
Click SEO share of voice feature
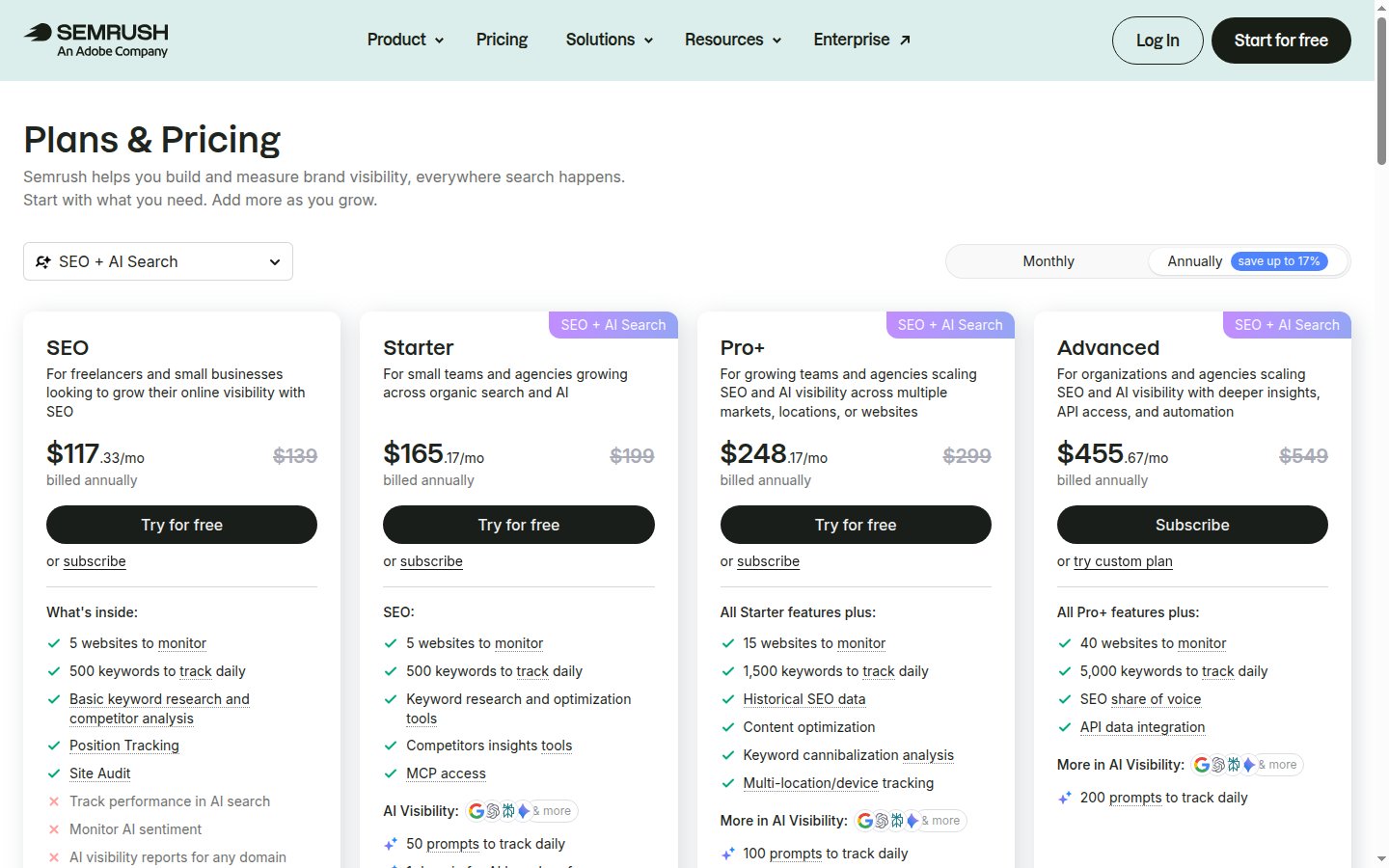pyautogui.click(x=1140, y=699)
